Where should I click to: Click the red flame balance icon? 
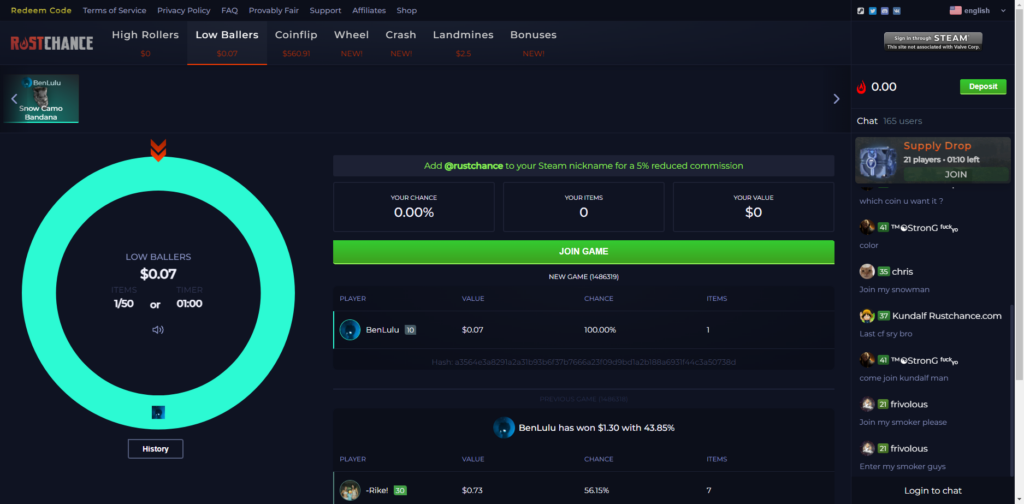861,87
